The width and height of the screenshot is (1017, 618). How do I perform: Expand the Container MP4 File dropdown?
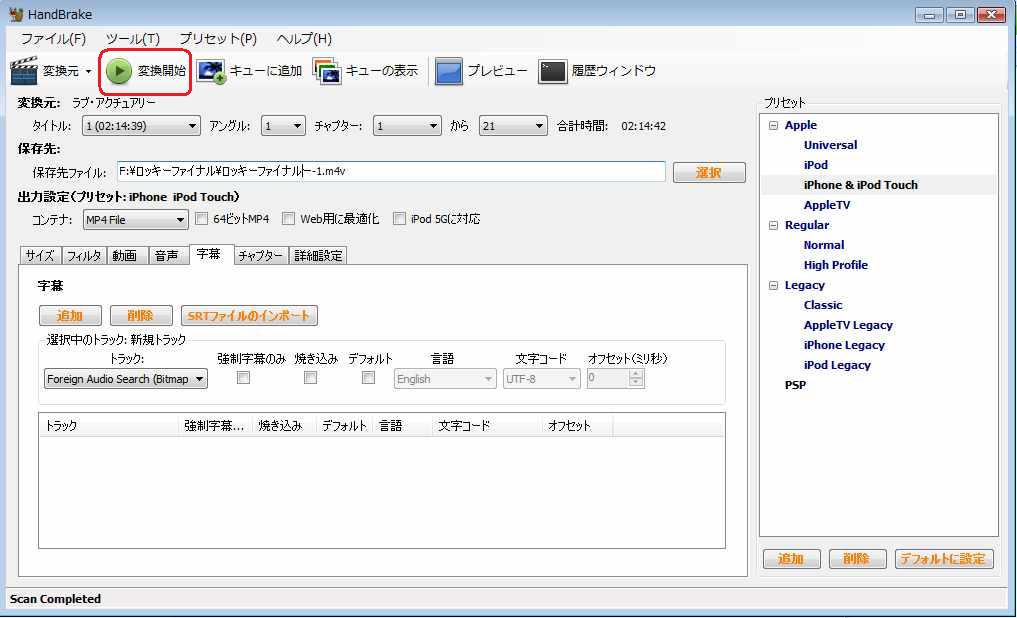coord(135,220)
